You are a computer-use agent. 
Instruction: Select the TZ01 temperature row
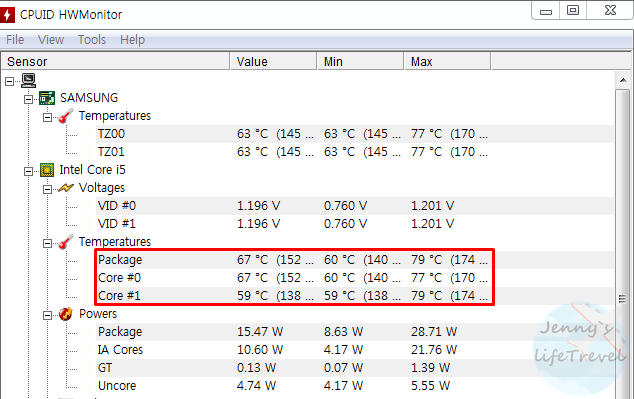pyautogui.click(x=355, y=152)
